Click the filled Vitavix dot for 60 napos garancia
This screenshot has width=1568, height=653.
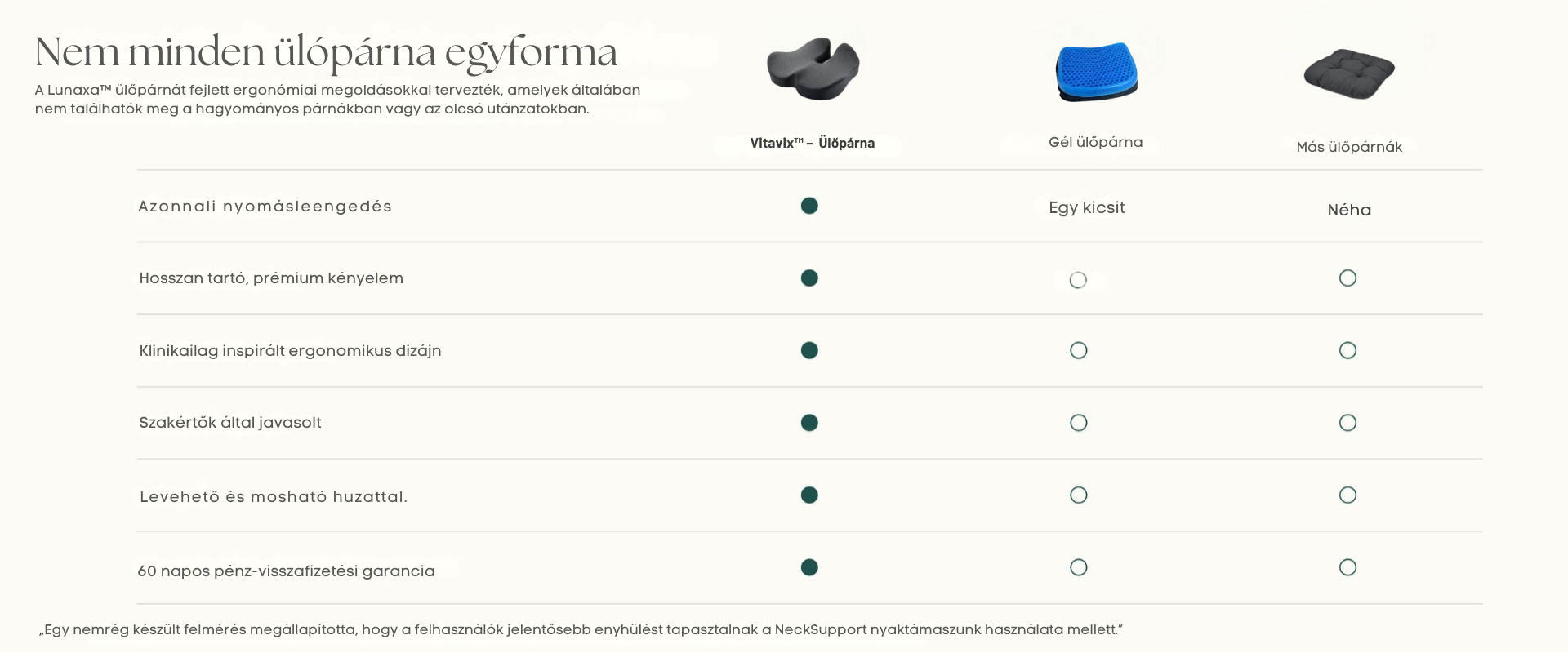(x=809, y=568)
